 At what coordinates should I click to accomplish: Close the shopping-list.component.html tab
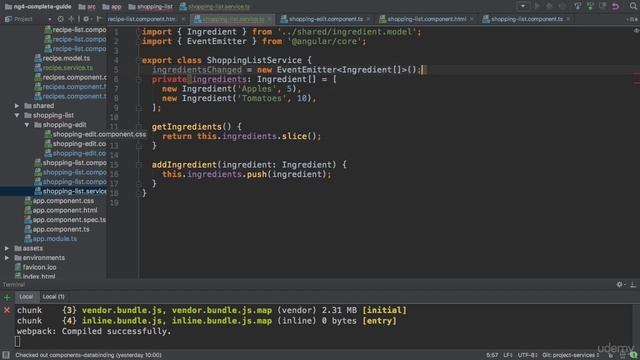[472, 19]
